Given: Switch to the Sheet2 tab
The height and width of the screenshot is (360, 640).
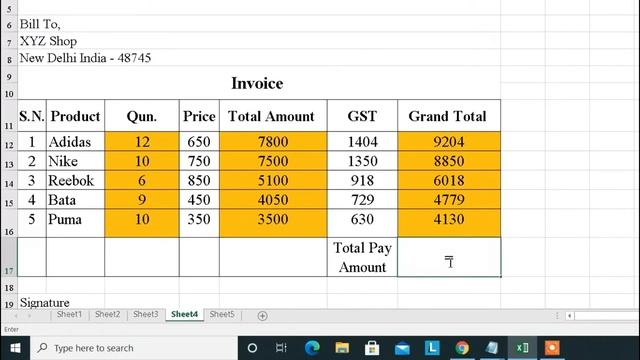Looking at the screenshot, I should click(x=107, y=314).
